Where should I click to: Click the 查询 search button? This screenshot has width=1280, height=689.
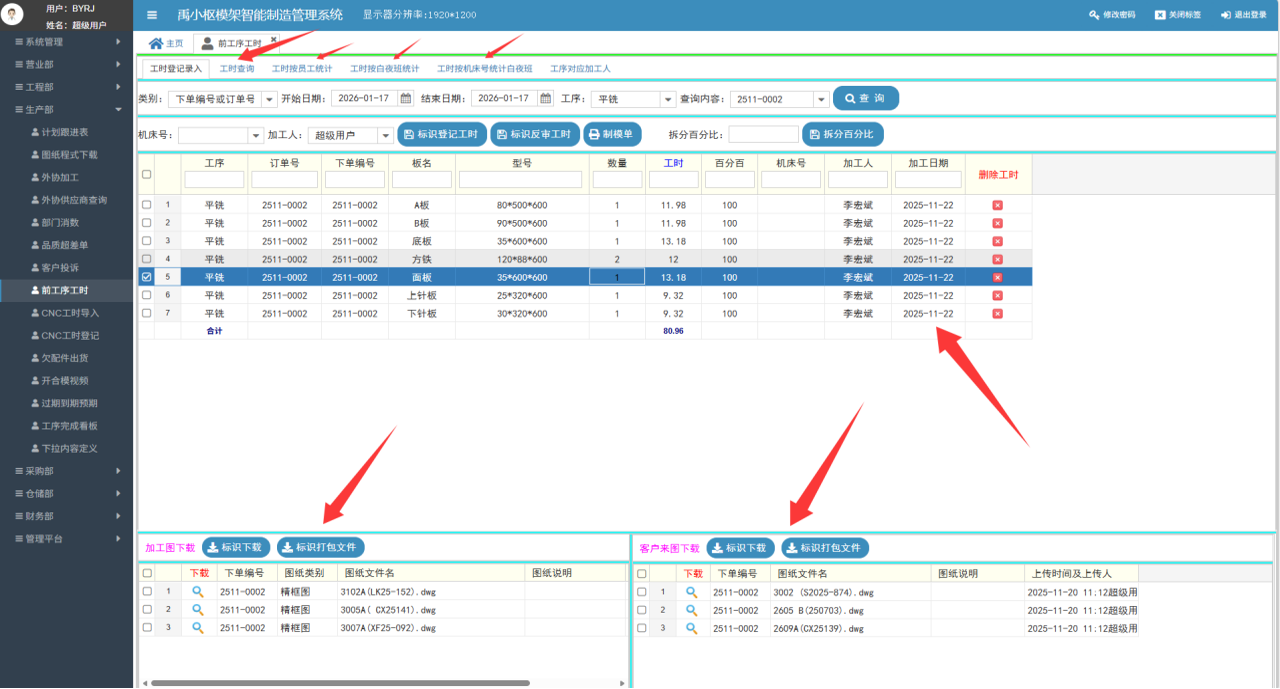click(x=865, y=98)
